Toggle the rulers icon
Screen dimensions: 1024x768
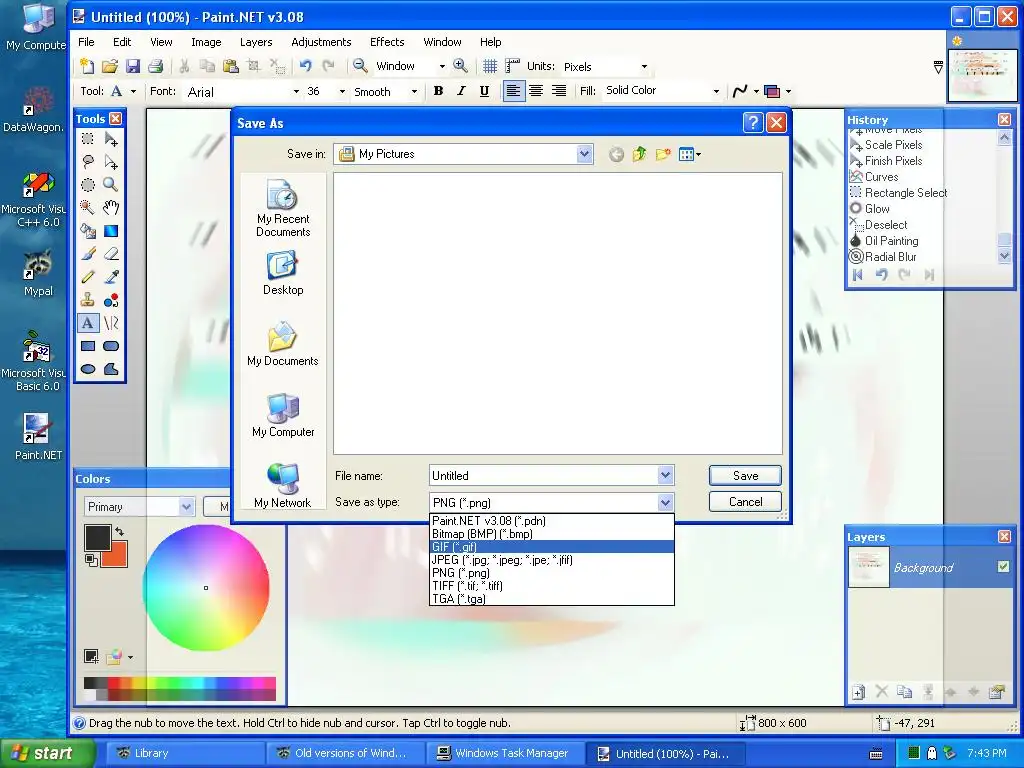(513, 66)
